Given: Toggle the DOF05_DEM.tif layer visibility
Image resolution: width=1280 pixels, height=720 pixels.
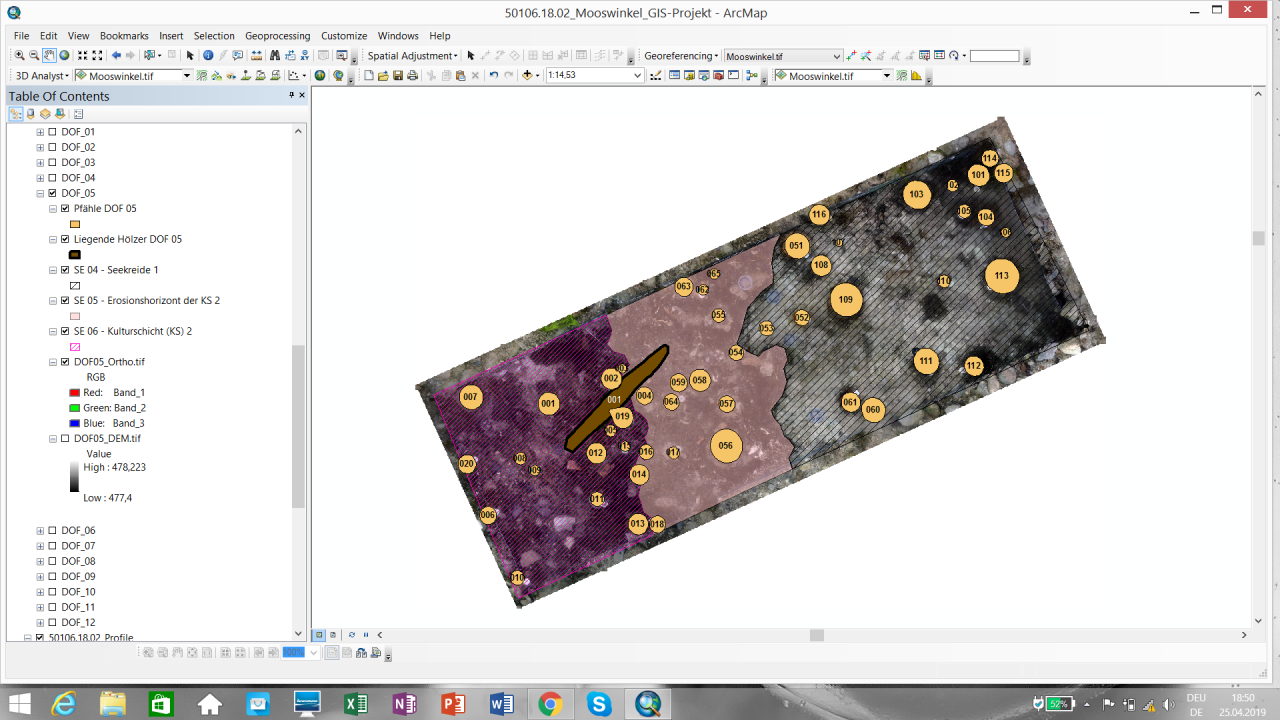Looking at the screenshot, I should (x=65, y=438).
